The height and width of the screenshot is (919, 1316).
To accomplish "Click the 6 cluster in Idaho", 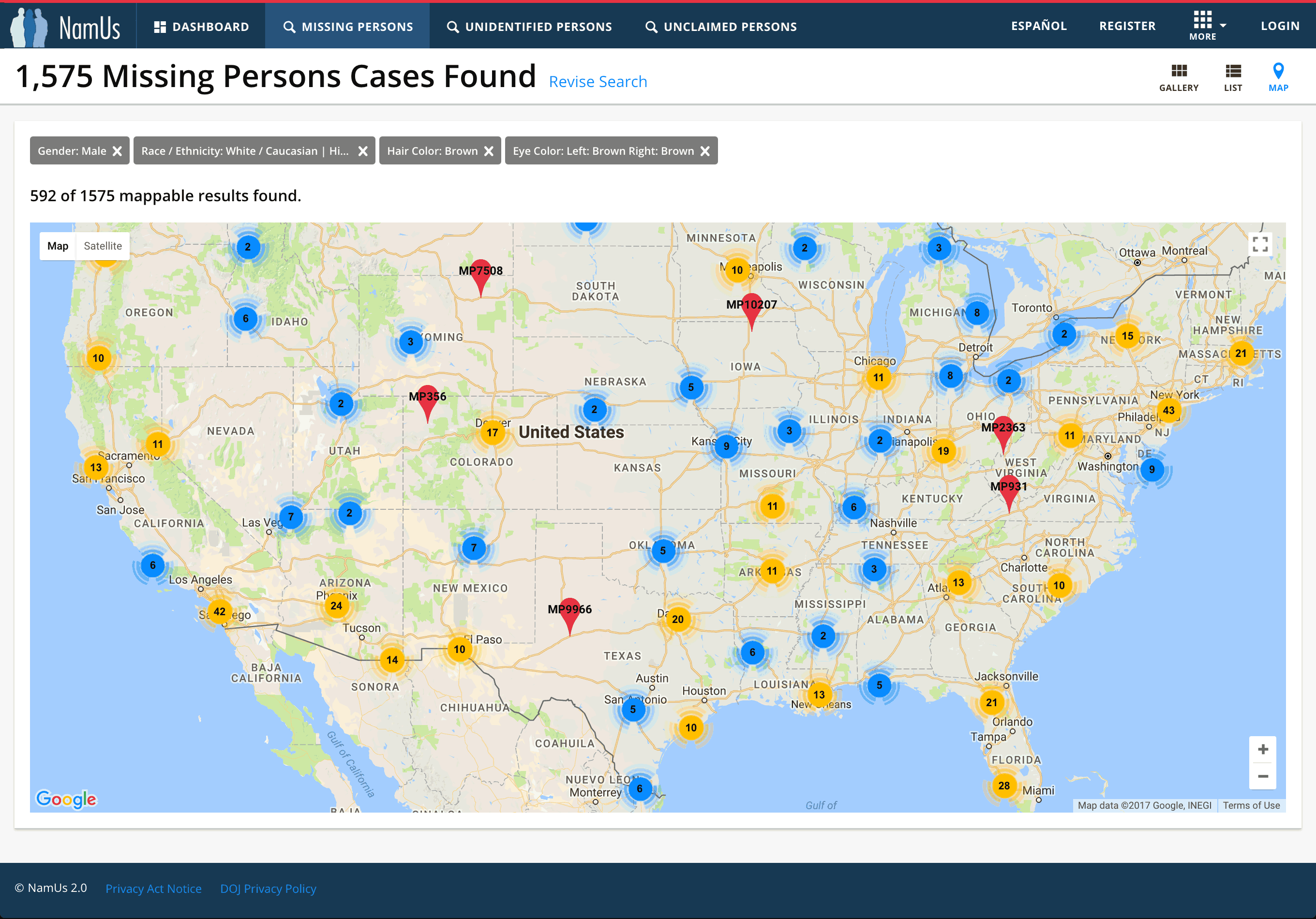I will [245, 319].
